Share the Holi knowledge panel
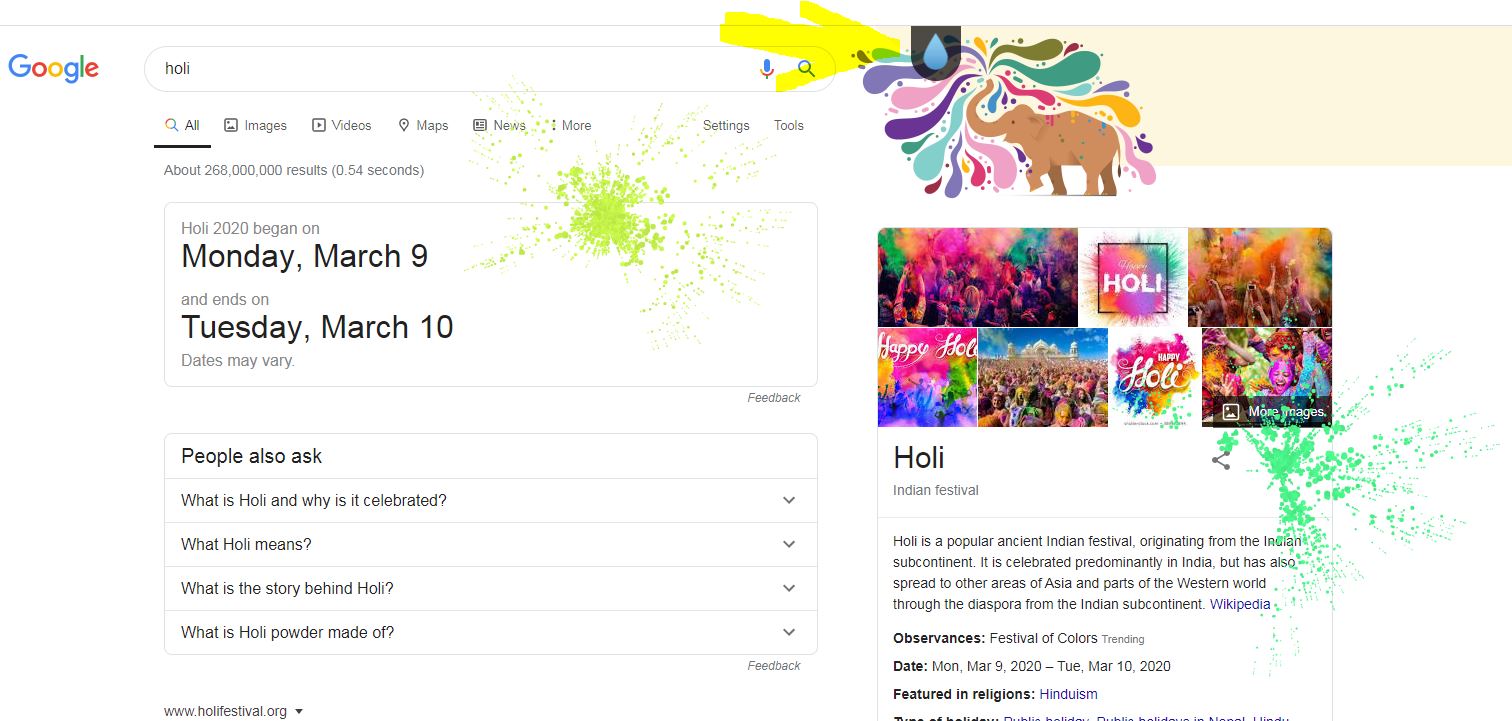Screen dimensions: 1512x721 click(x=1220, y=460)
